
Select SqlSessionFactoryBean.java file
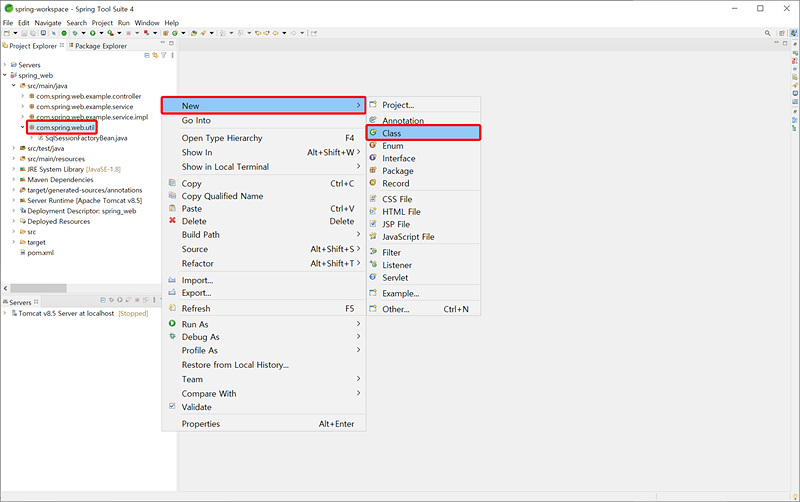(x=86, y=138)
